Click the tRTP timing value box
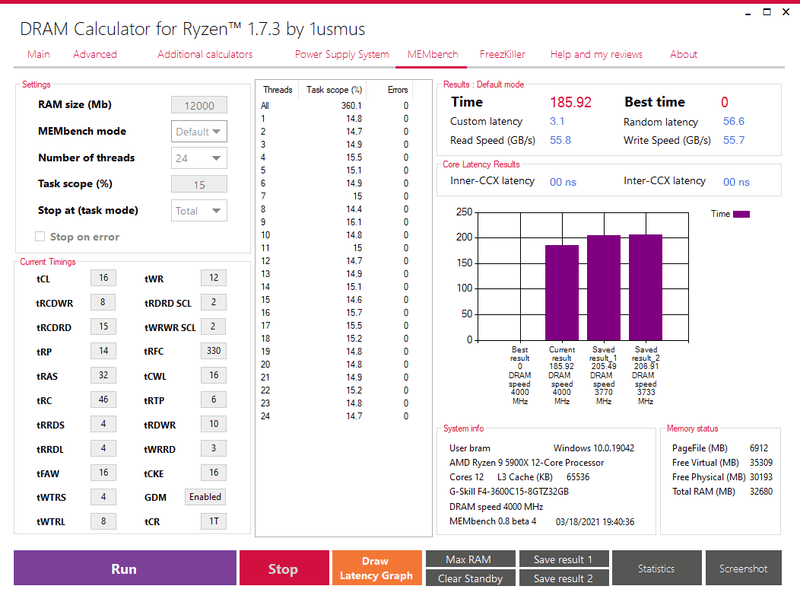This screenshot has height=602, width=800. (x=213, y=399)
